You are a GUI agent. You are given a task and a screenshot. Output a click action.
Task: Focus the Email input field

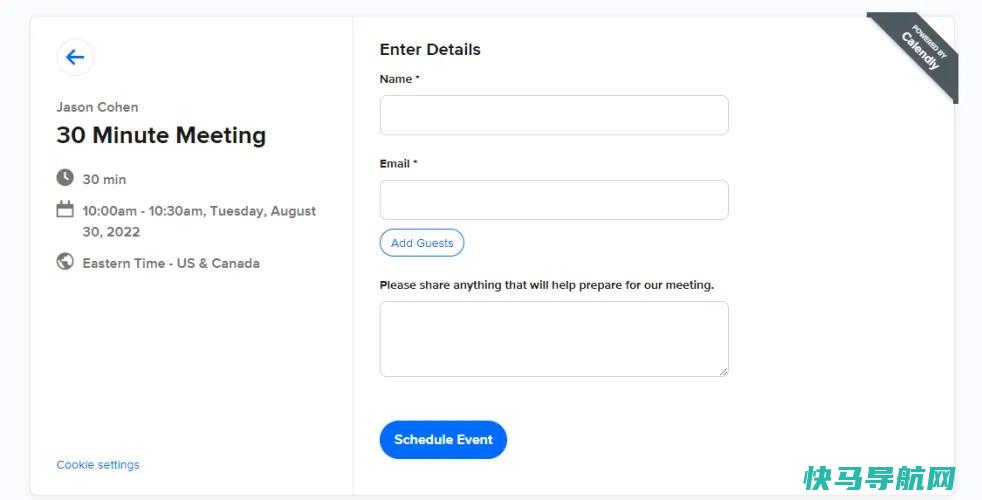(x=554, y=200)
